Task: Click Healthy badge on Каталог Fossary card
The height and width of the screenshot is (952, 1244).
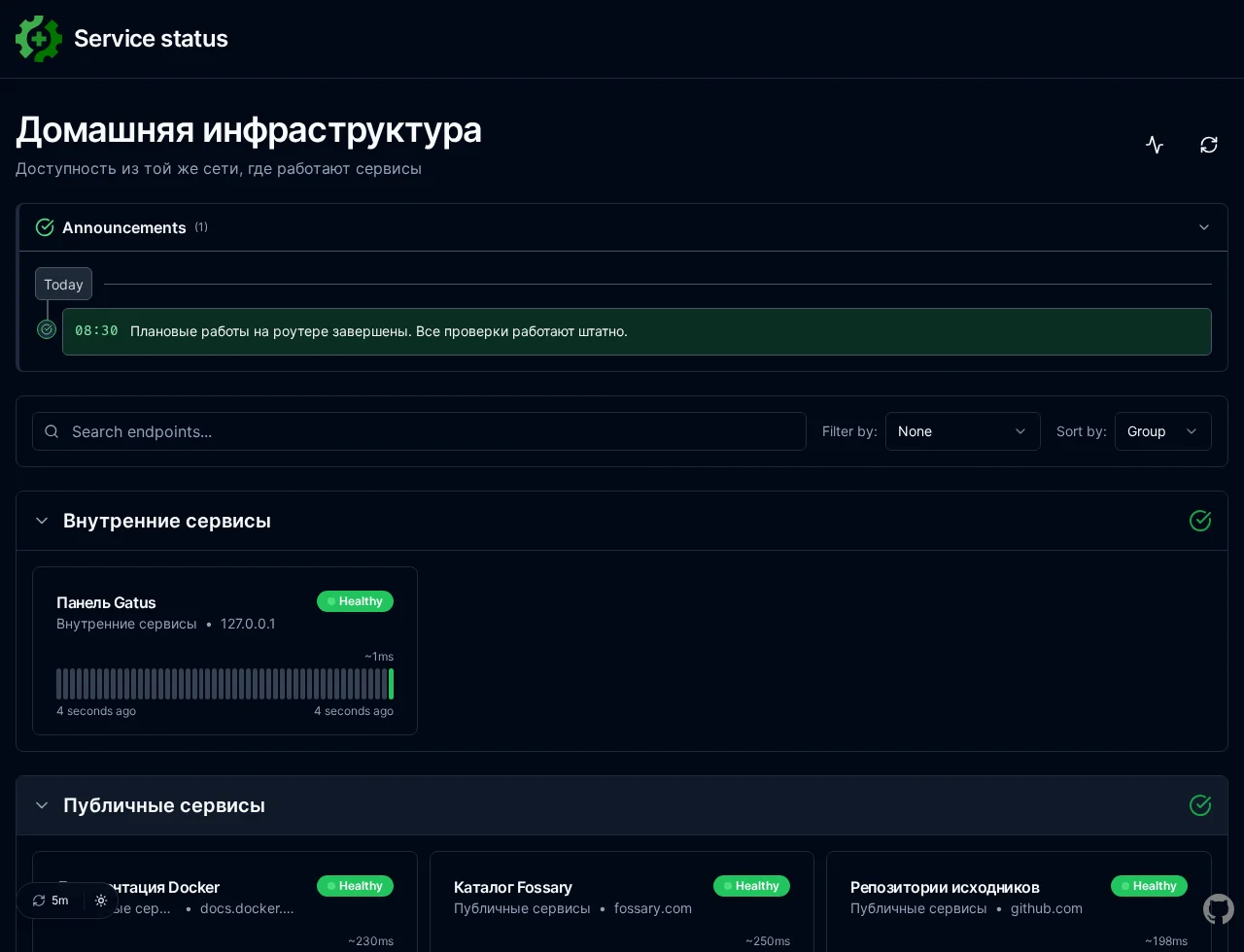Action: pyautogui.click(x=751, y=886)
